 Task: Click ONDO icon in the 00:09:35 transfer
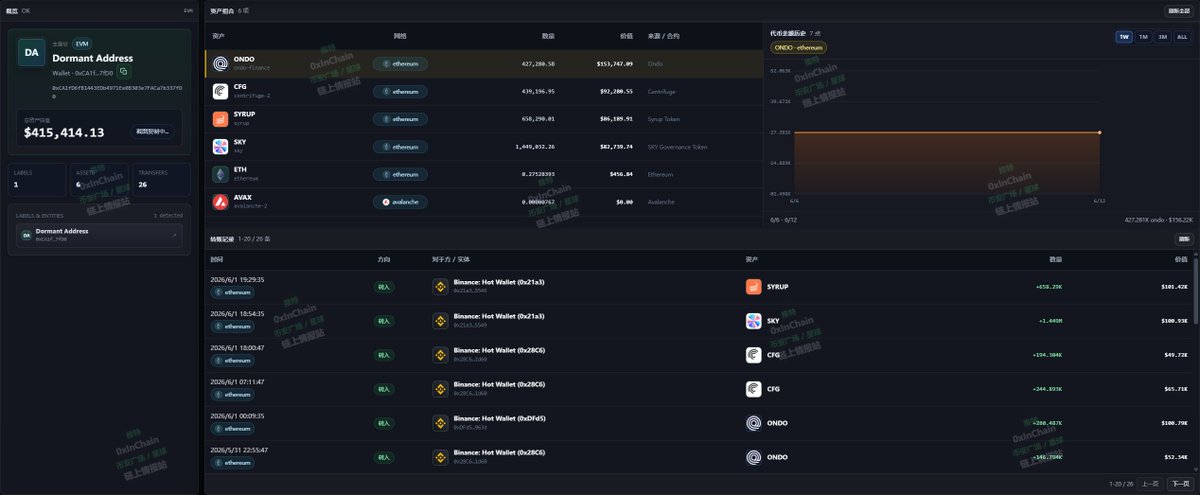754,423
